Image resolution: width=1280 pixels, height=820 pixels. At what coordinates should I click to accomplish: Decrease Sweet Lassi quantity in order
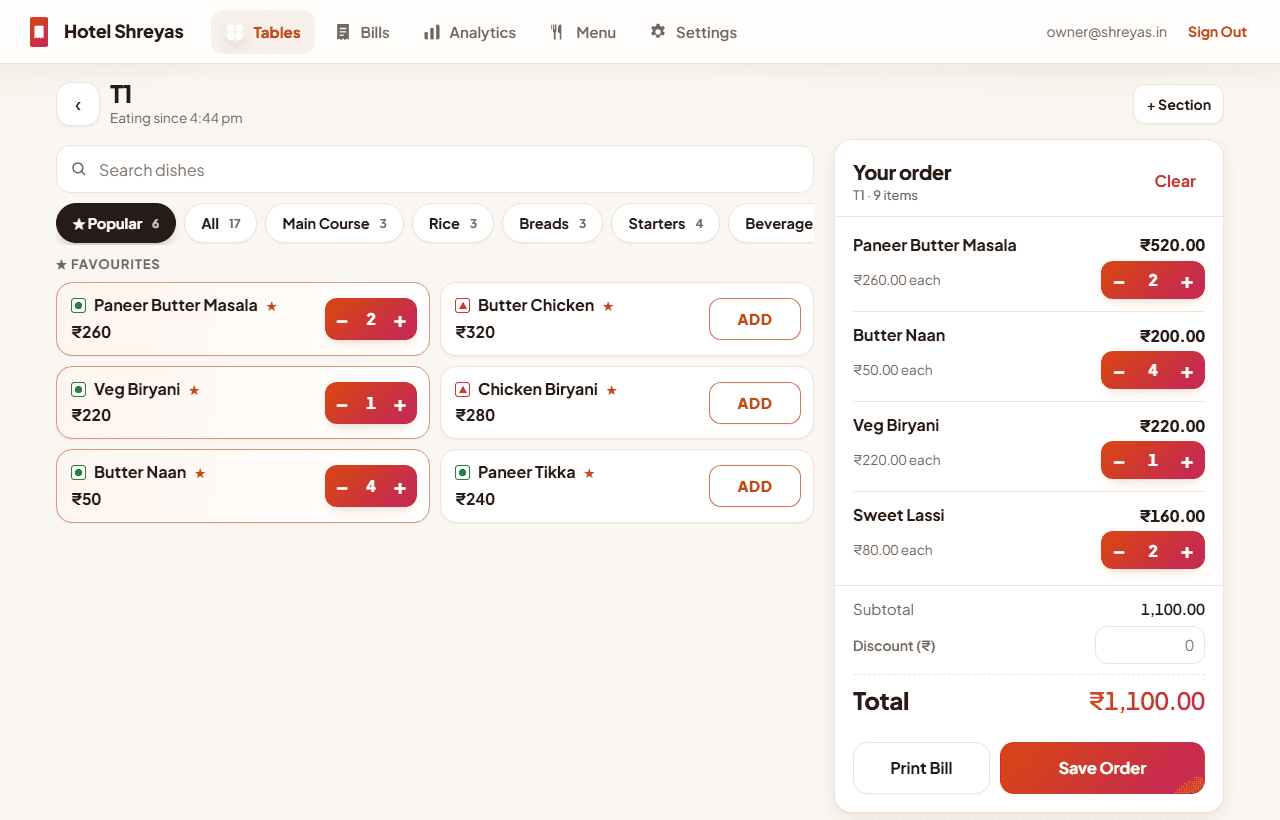1119,551
